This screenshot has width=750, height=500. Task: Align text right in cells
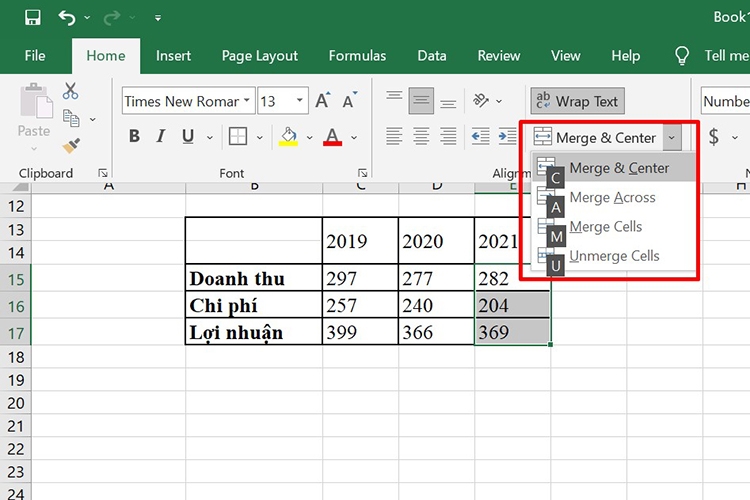tap(448, 136)
